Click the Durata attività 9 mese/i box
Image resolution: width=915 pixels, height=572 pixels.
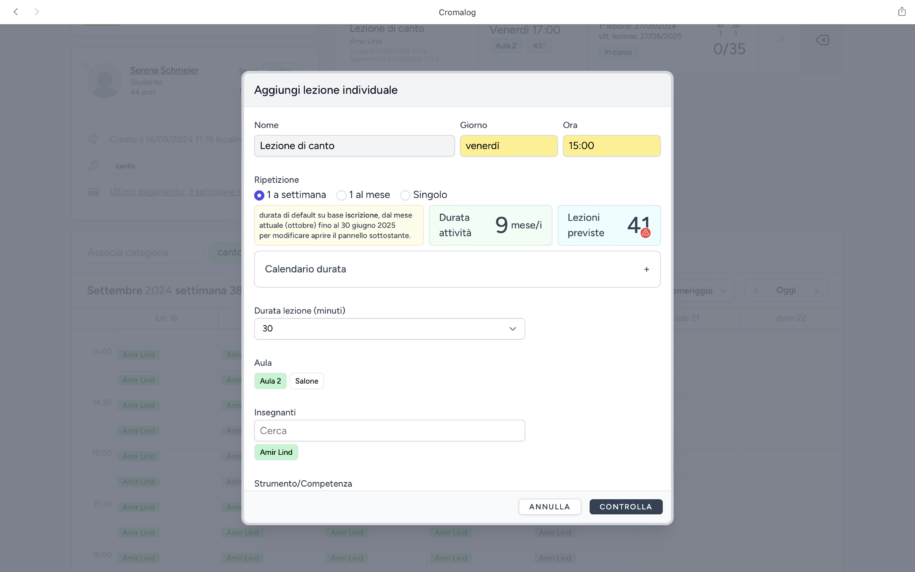[x=489, y=225]
